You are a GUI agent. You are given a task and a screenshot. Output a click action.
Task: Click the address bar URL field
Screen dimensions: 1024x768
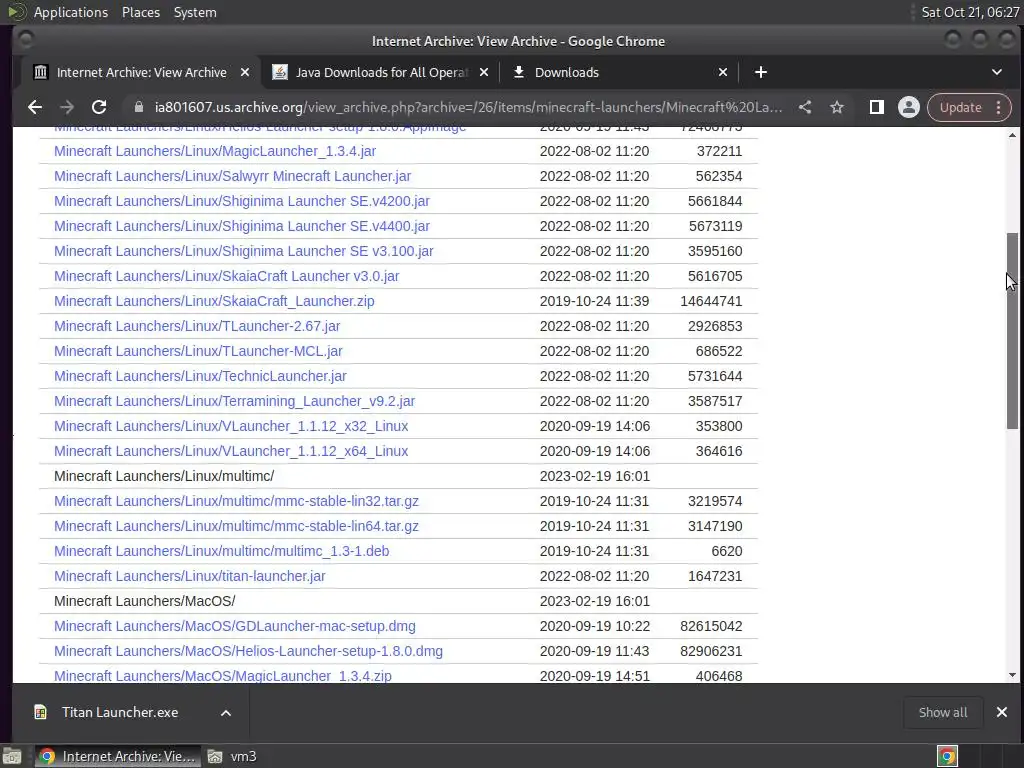click(x=468, y=107)
